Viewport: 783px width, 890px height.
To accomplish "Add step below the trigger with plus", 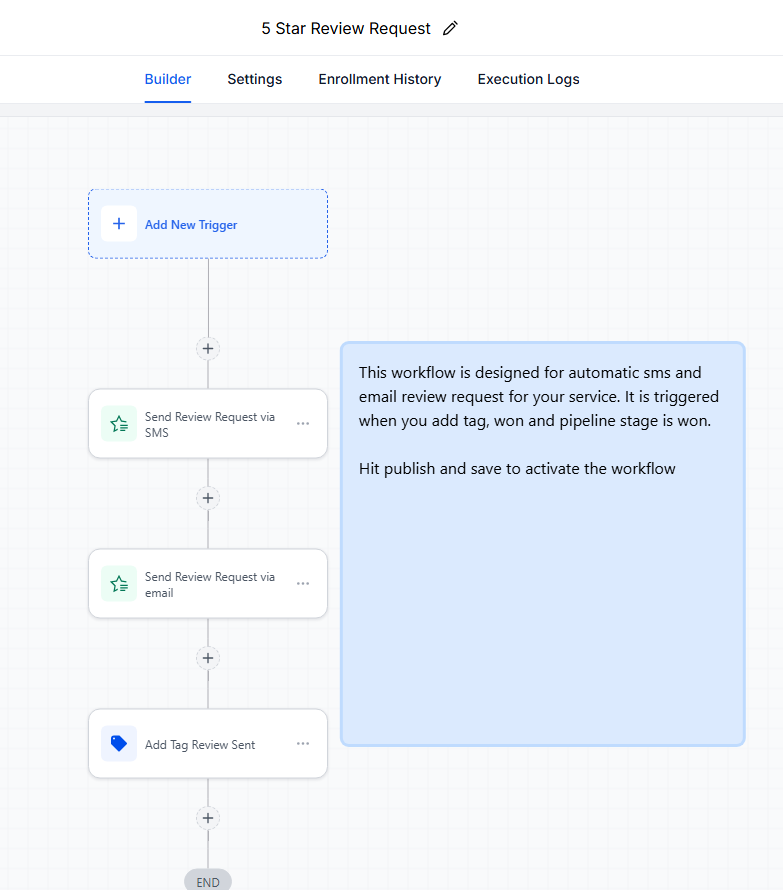I will (x=208, y=349).
